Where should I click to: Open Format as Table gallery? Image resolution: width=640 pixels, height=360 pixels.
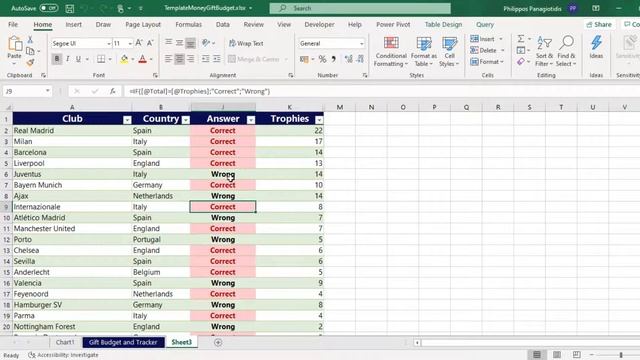(x=424, y=52)
